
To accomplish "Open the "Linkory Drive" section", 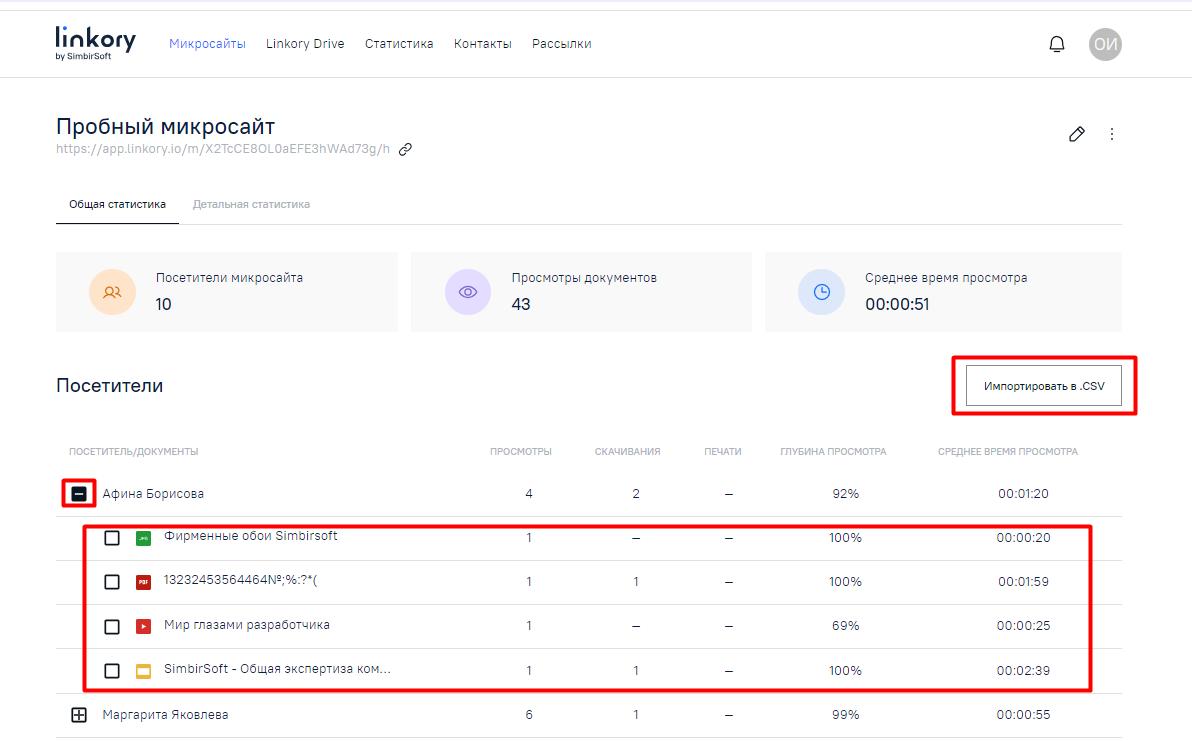I will click(x=304, y=44).
